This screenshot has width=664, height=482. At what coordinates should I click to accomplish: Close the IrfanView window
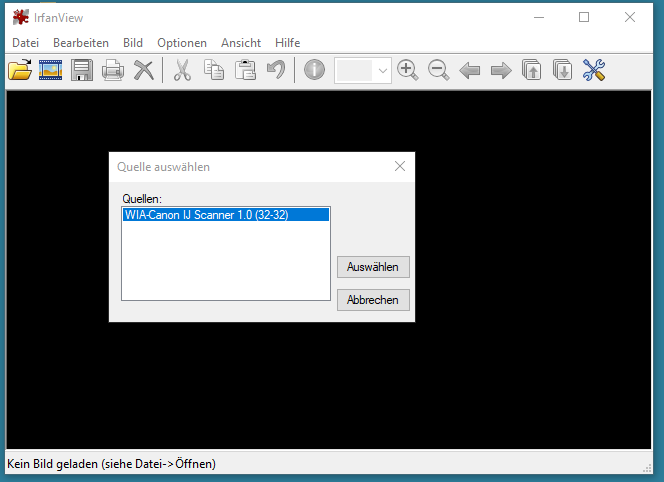click(x=630, y=17)
